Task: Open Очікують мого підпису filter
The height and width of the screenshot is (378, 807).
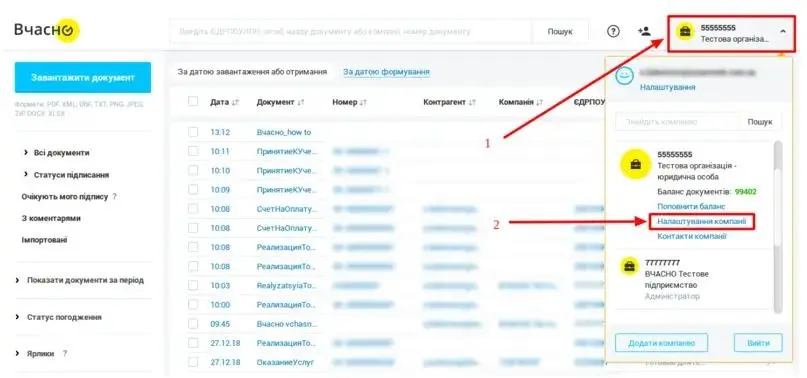Action: (65, 197)
